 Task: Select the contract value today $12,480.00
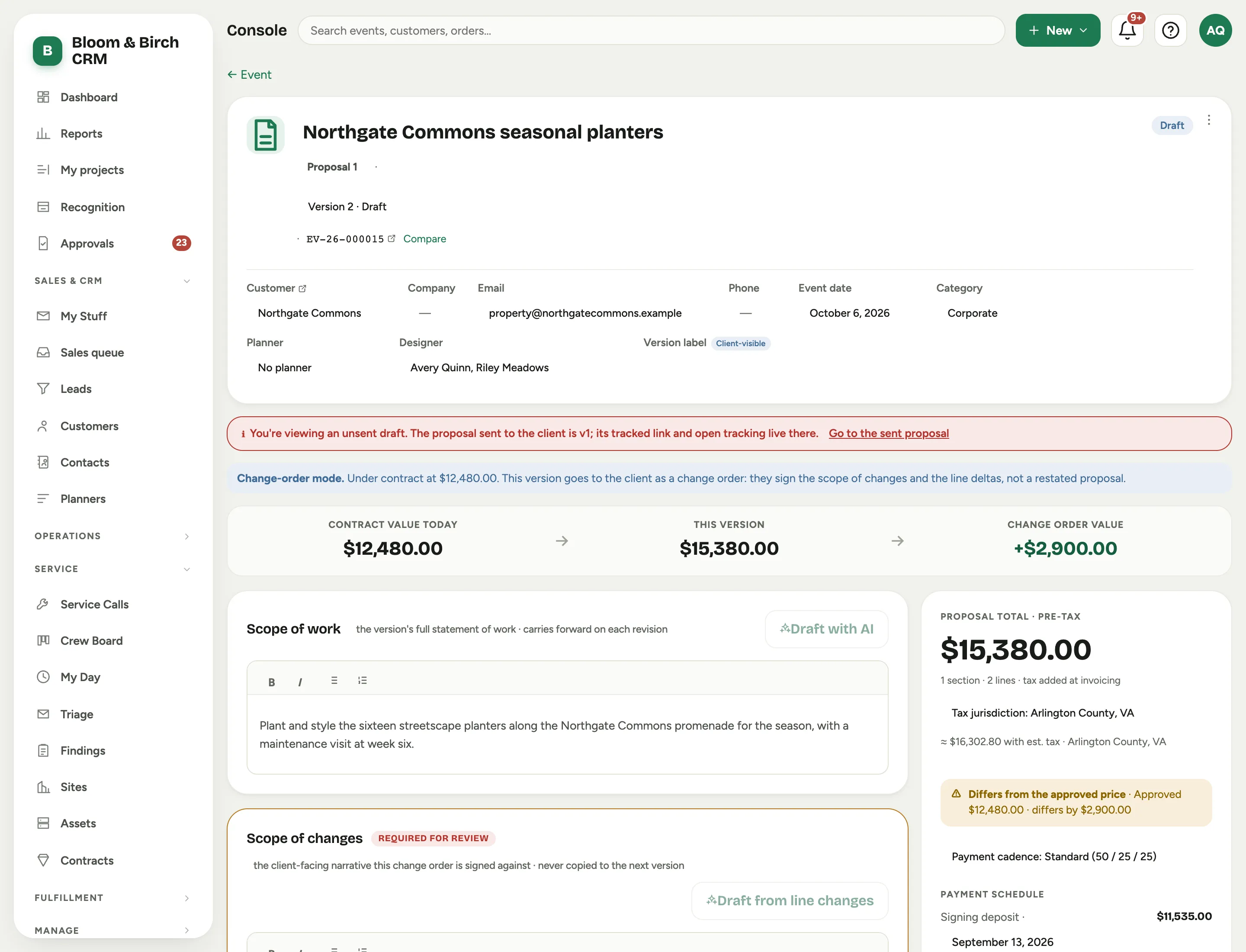(393, 548)
